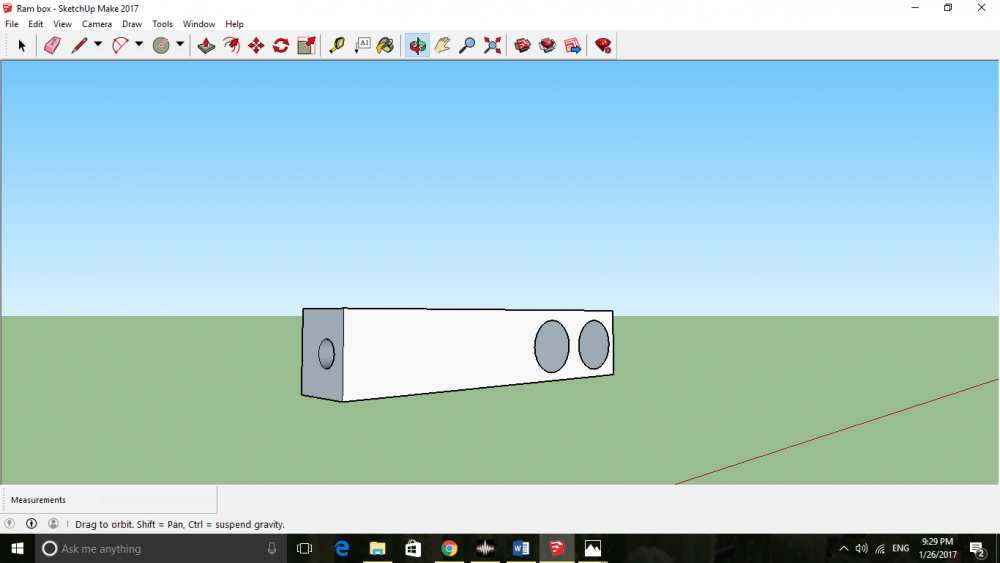Viewport: 1000px width, 563px height.
Task: Select the Zoom magnifier tool
Action: [467, 45]
